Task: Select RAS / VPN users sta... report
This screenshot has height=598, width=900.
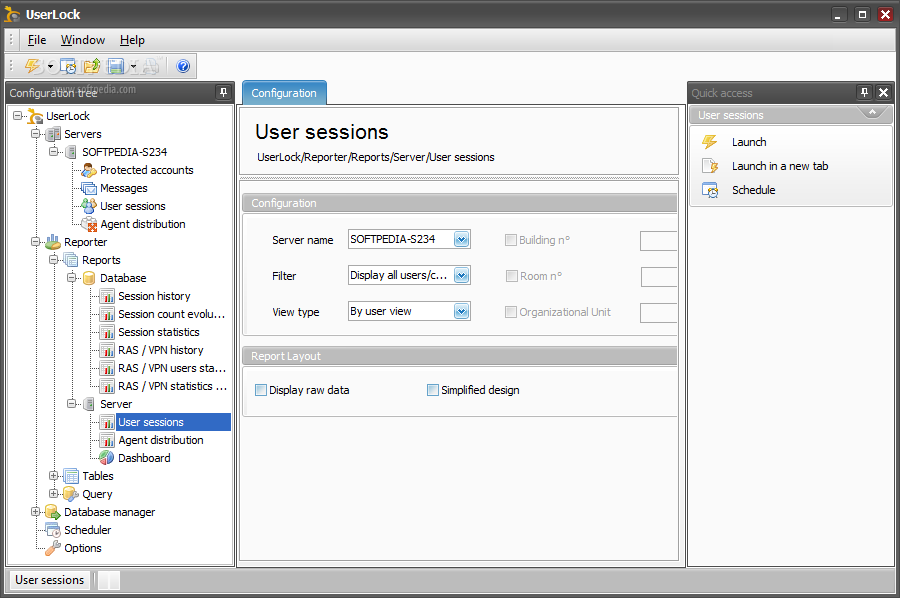Action: pos(172,368)
